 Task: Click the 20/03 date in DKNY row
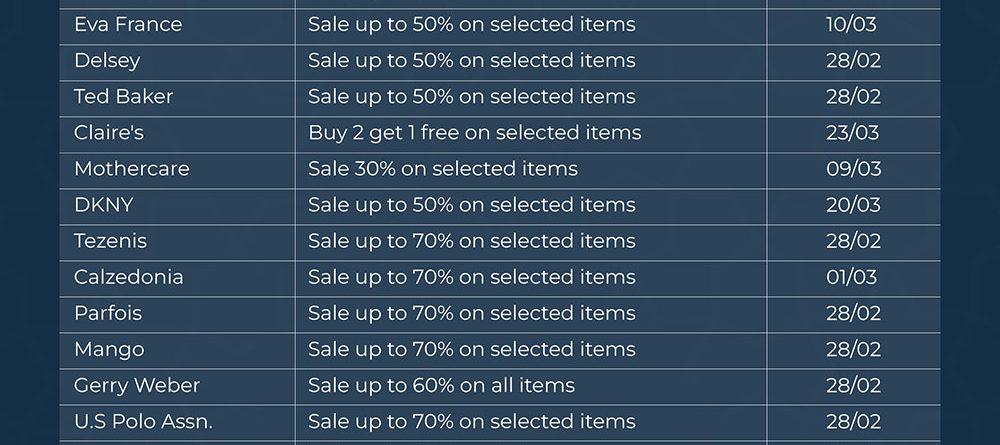pyautogui.click(x=853, y=204)
